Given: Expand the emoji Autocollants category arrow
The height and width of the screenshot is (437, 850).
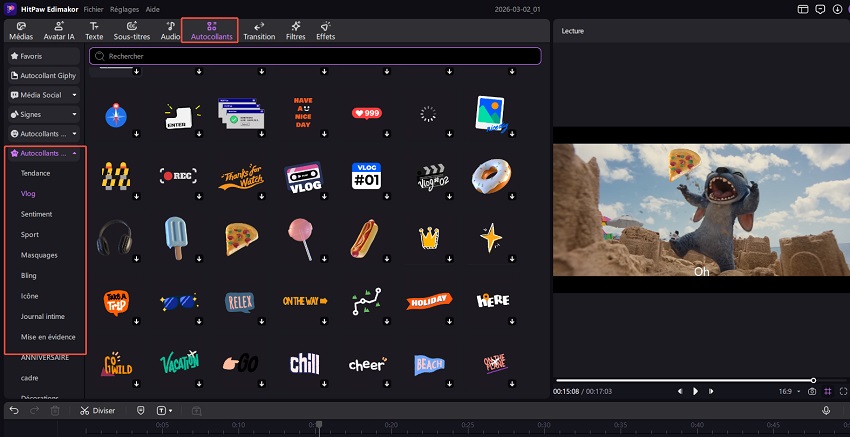Looking at the screenshot, I should pos(74,134).
